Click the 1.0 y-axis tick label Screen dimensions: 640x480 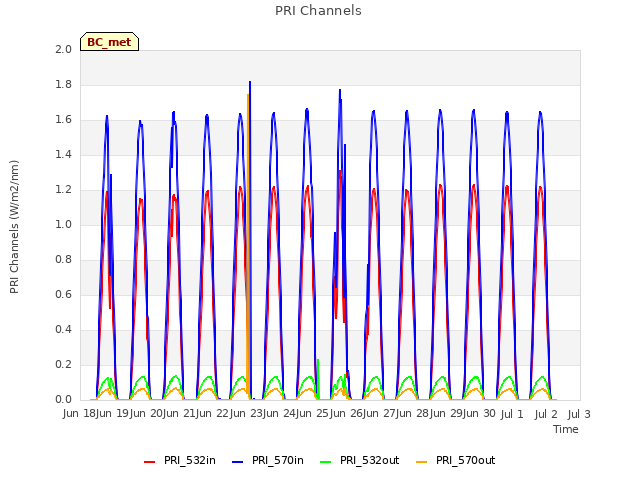click(x=64, y=224)
